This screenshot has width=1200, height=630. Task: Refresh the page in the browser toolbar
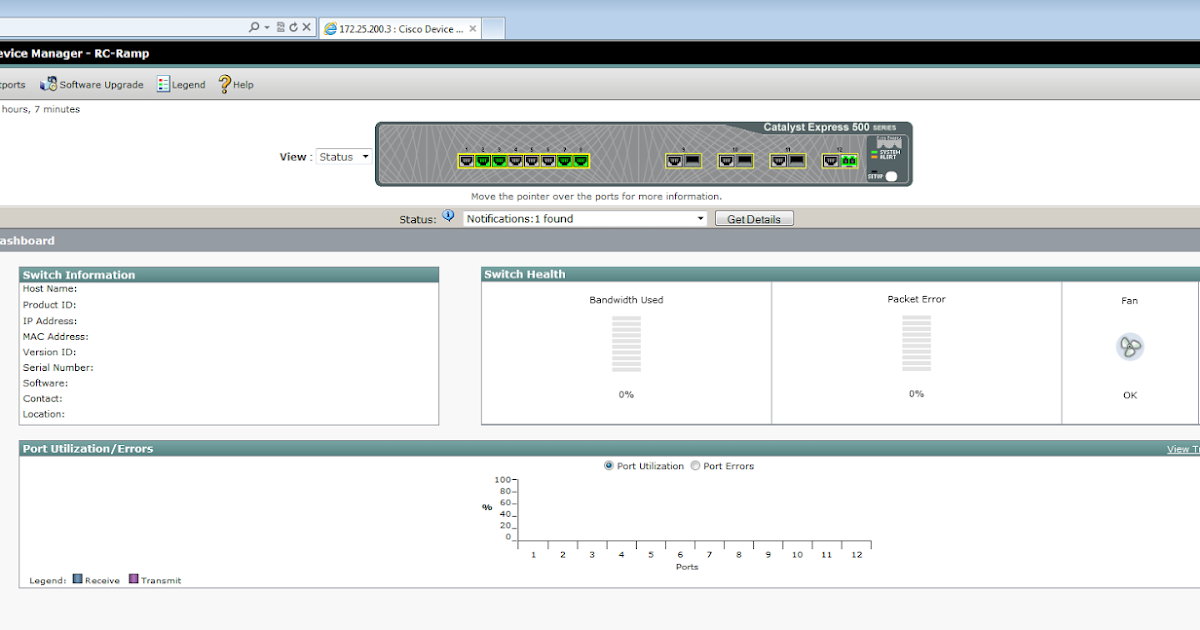[x=295, y=27]
